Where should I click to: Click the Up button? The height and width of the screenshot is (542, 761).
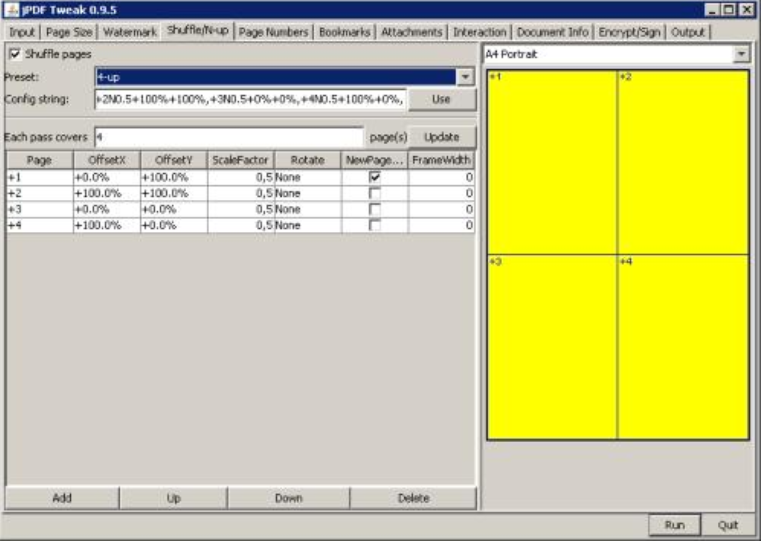pos(173,498)
